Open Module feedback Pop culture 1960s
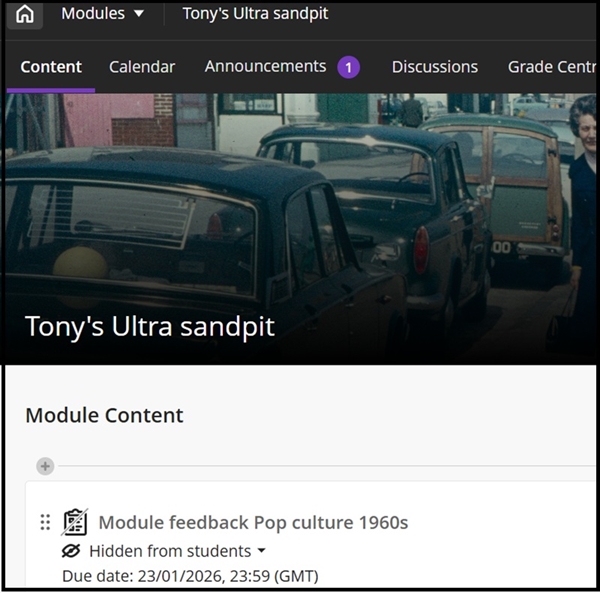This screenshot has height=593, width=600. 253,523
